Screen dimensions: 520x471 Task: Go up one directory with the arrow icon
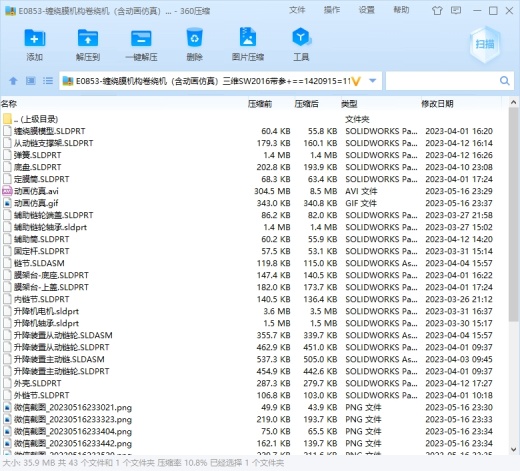coord(13,81)
